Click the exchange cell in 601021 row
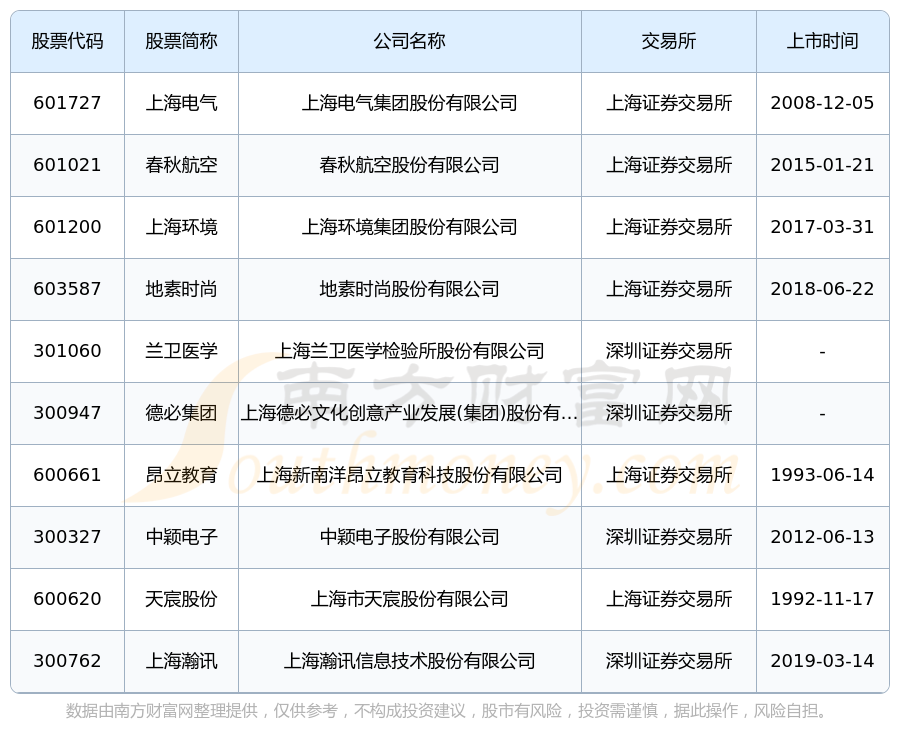 click(x=669, y=165)
